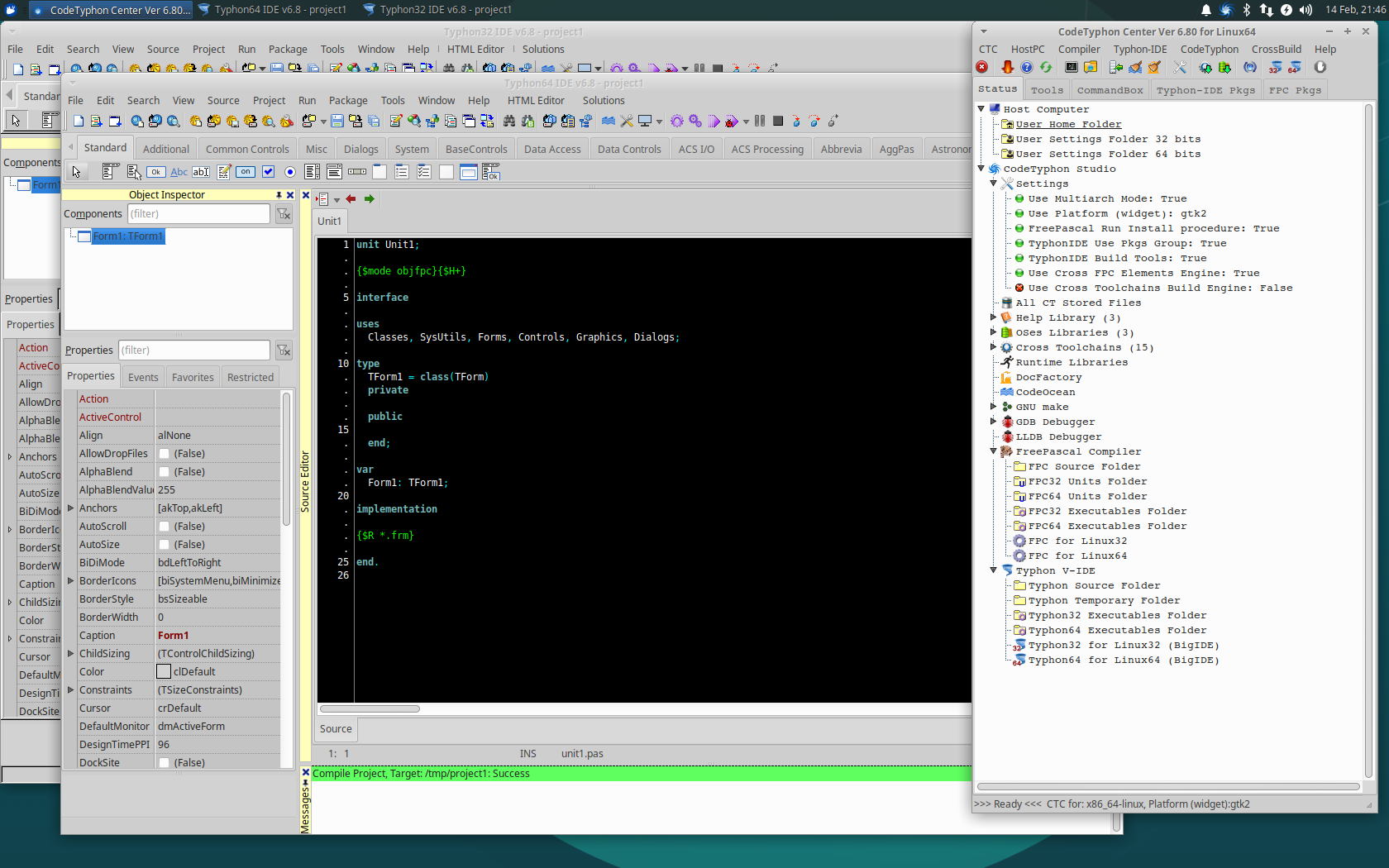Click the binoculars Find icon in Typhon64 toolbar
The height and width of the screenshot is (868, 1389).
[509, 122]
